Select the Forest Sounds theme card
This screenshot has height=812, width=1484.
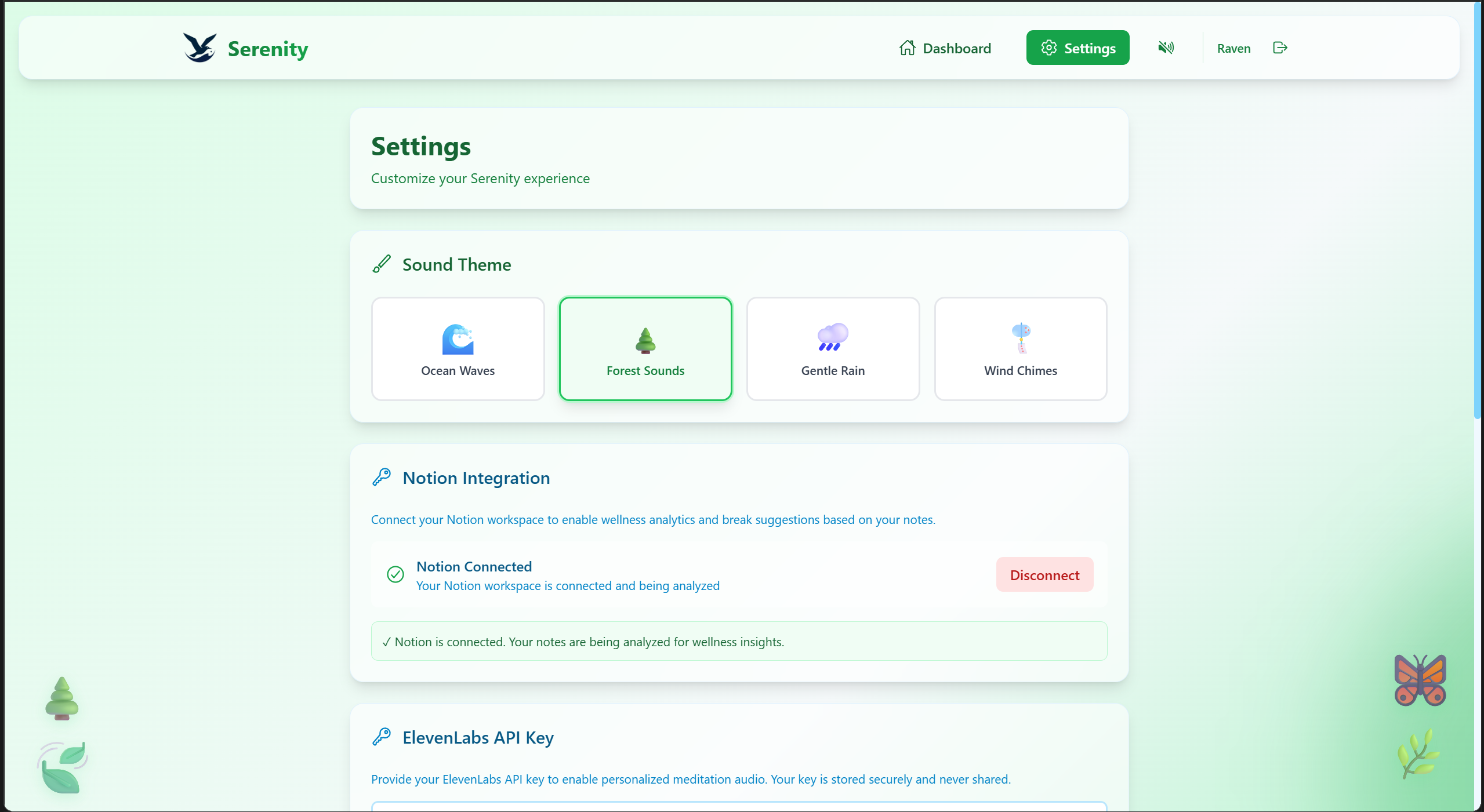(645, 349)
